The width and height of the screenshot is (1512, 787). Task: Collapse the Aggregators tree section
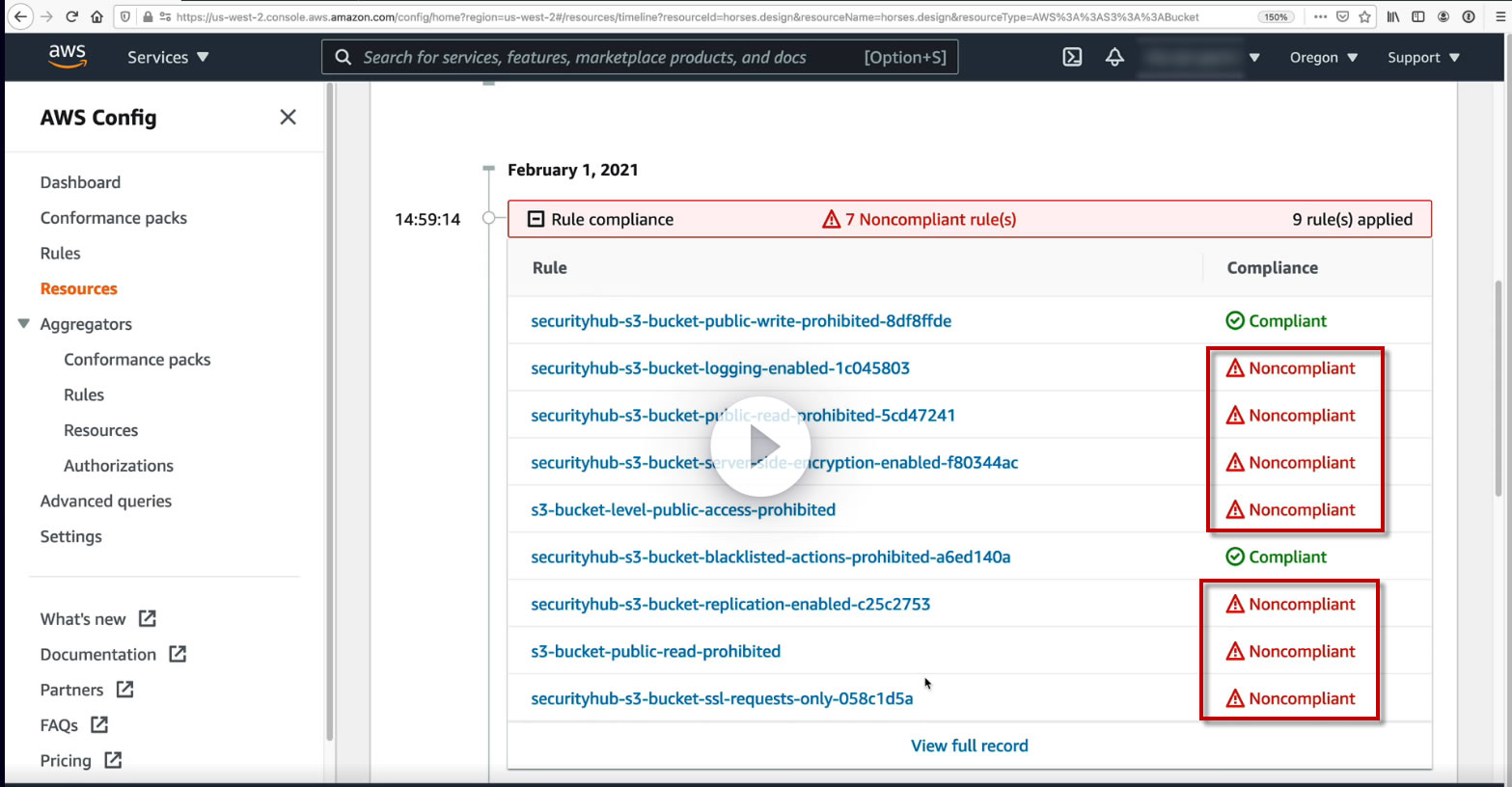[x=24, y=324]
